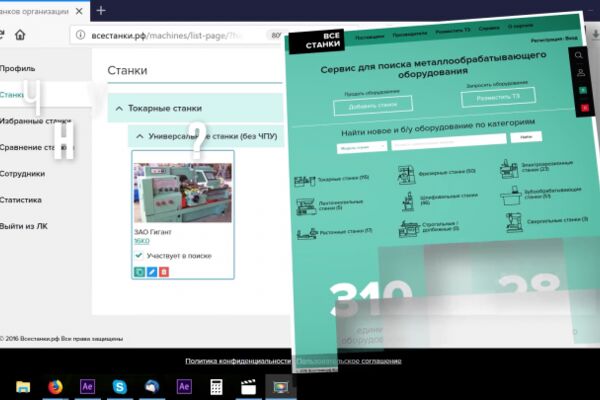Screen dimensions: 600x400
Task: Open Справка in the overlay top navigation
Action: coord(489,28)
